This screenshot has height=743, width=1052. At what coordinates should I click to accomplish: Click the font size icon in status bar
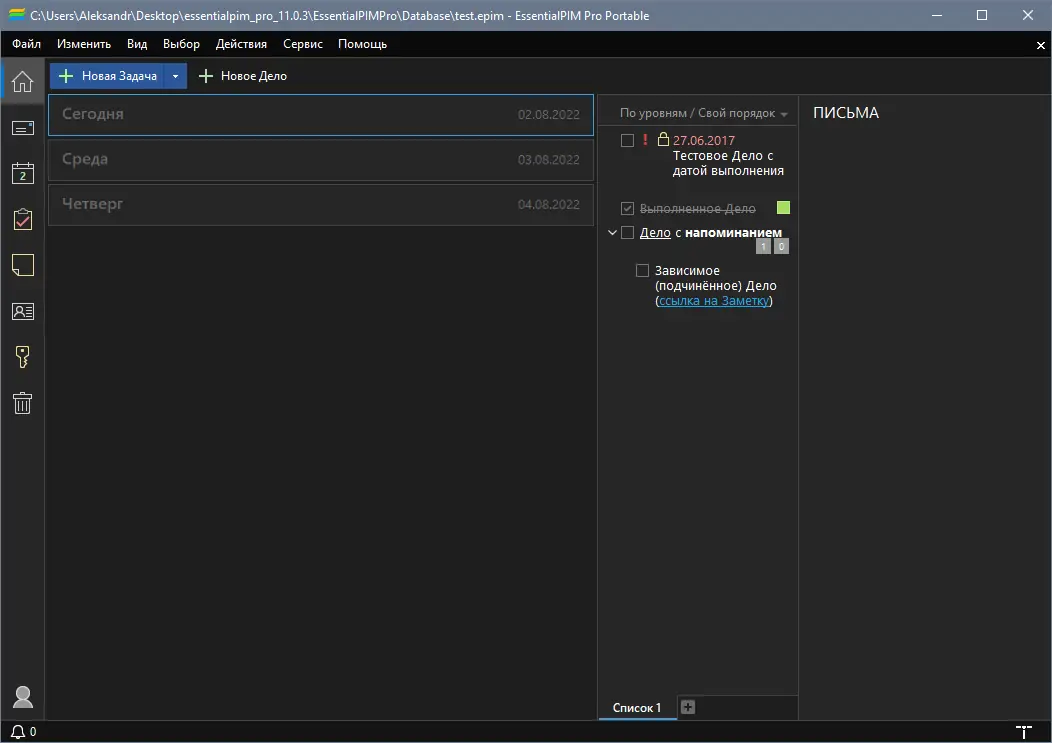(1023, 732)
